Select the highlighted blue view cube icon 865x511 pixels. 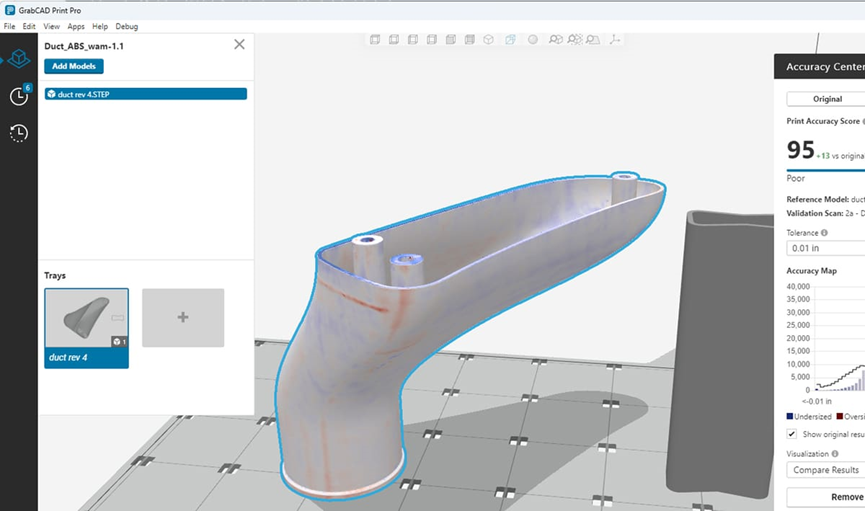510,40
